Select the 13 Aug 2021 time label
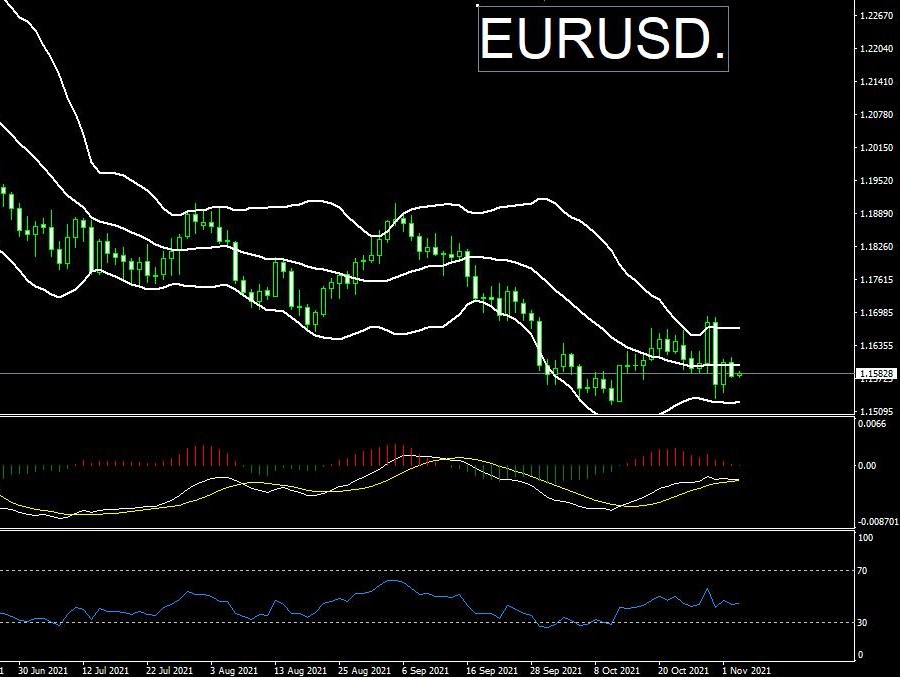This screenshot has height=677, width=900. click(298, 670)
